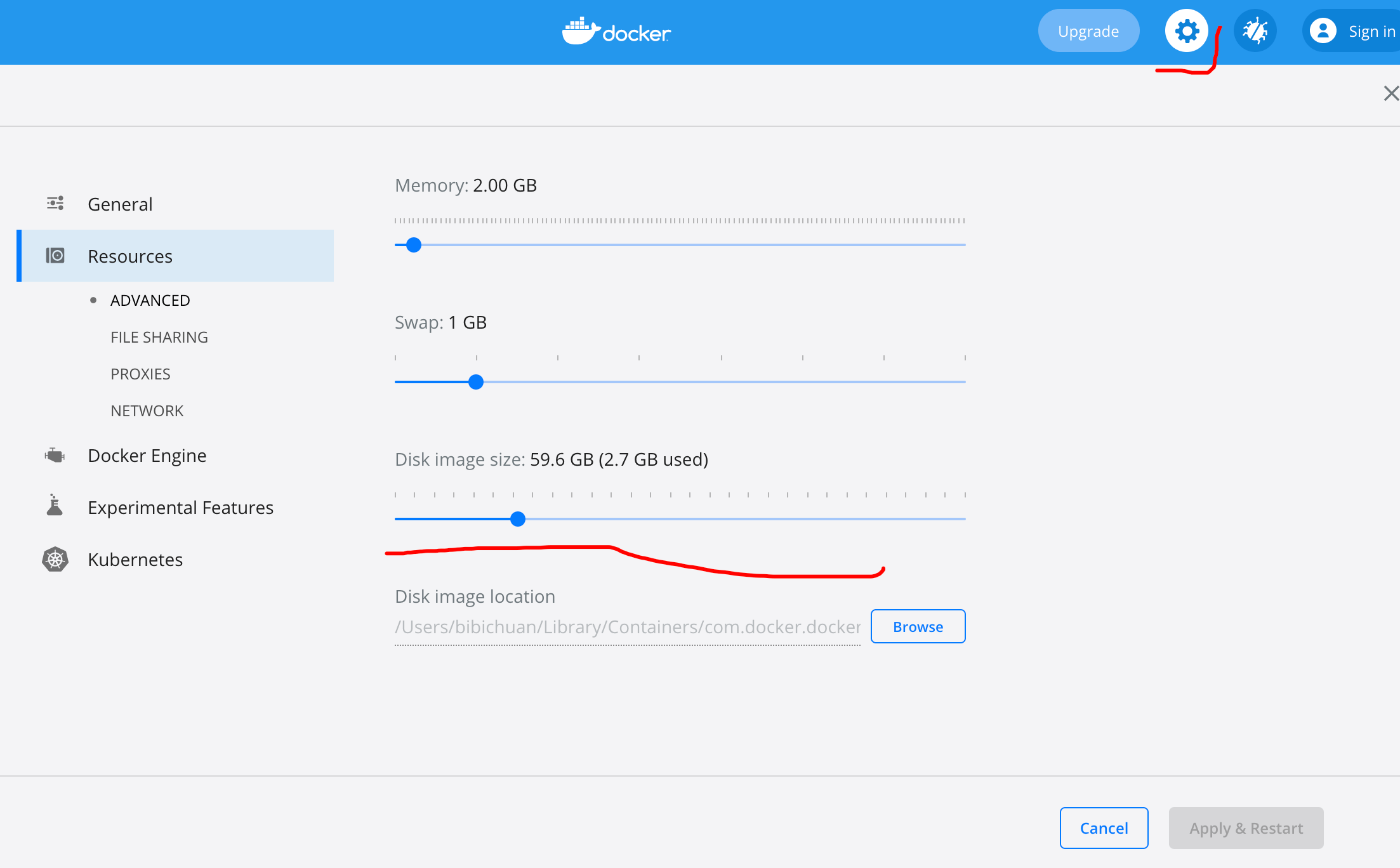Switch to the NETWORK subsection
The image size is (1400, 868).
point(147,411)
